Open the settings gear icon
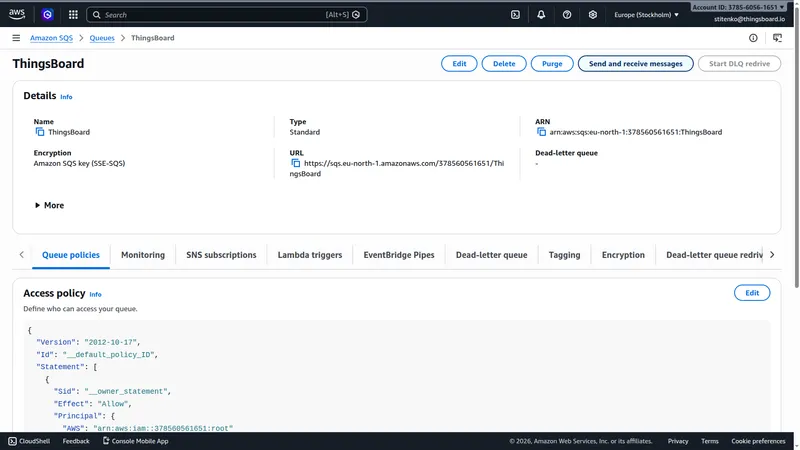Viewport: 800px width, 450px height. pyautogui.click(x=592, y=15)
